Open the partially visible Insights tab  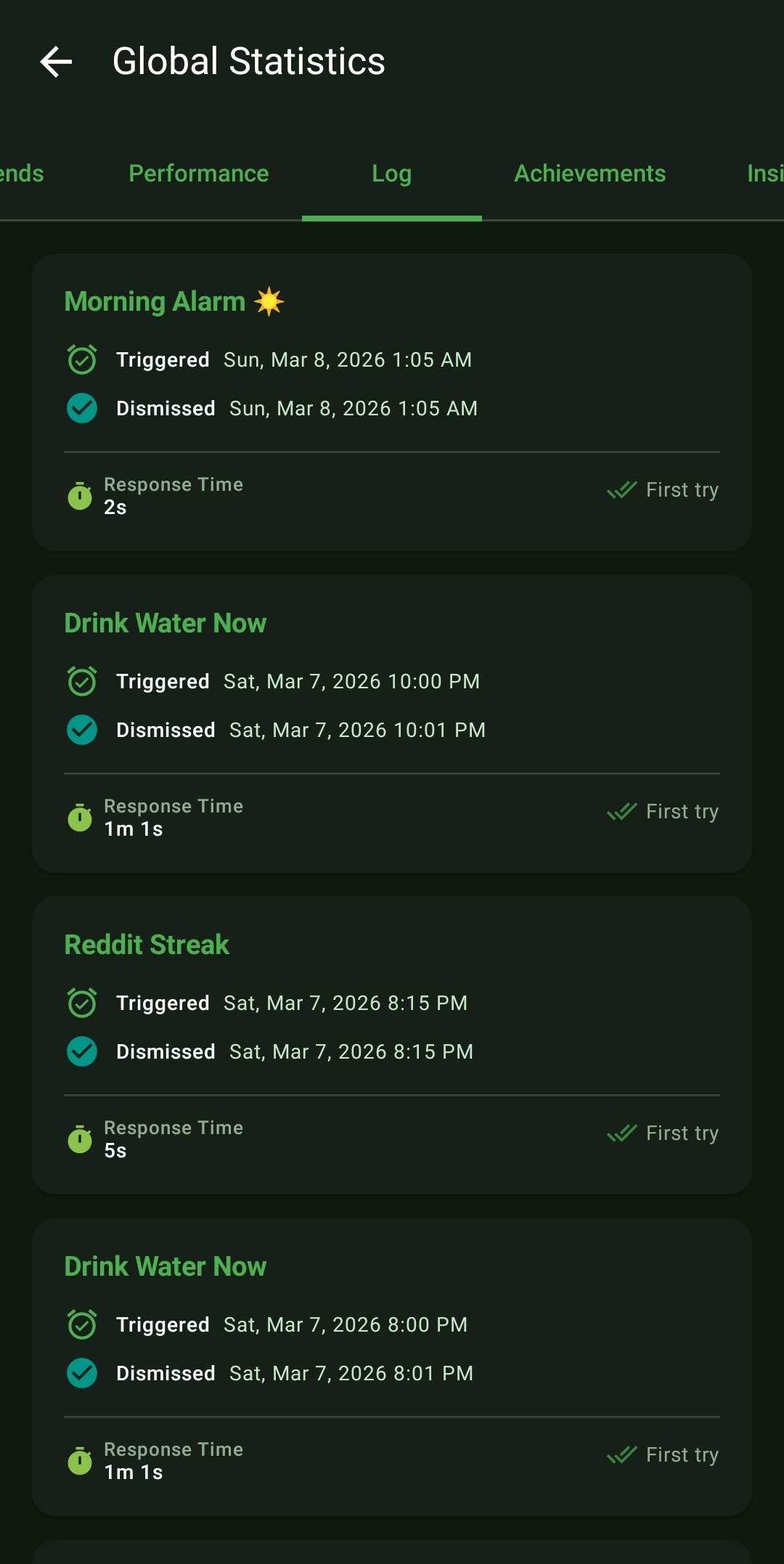(x=764, y=174)
